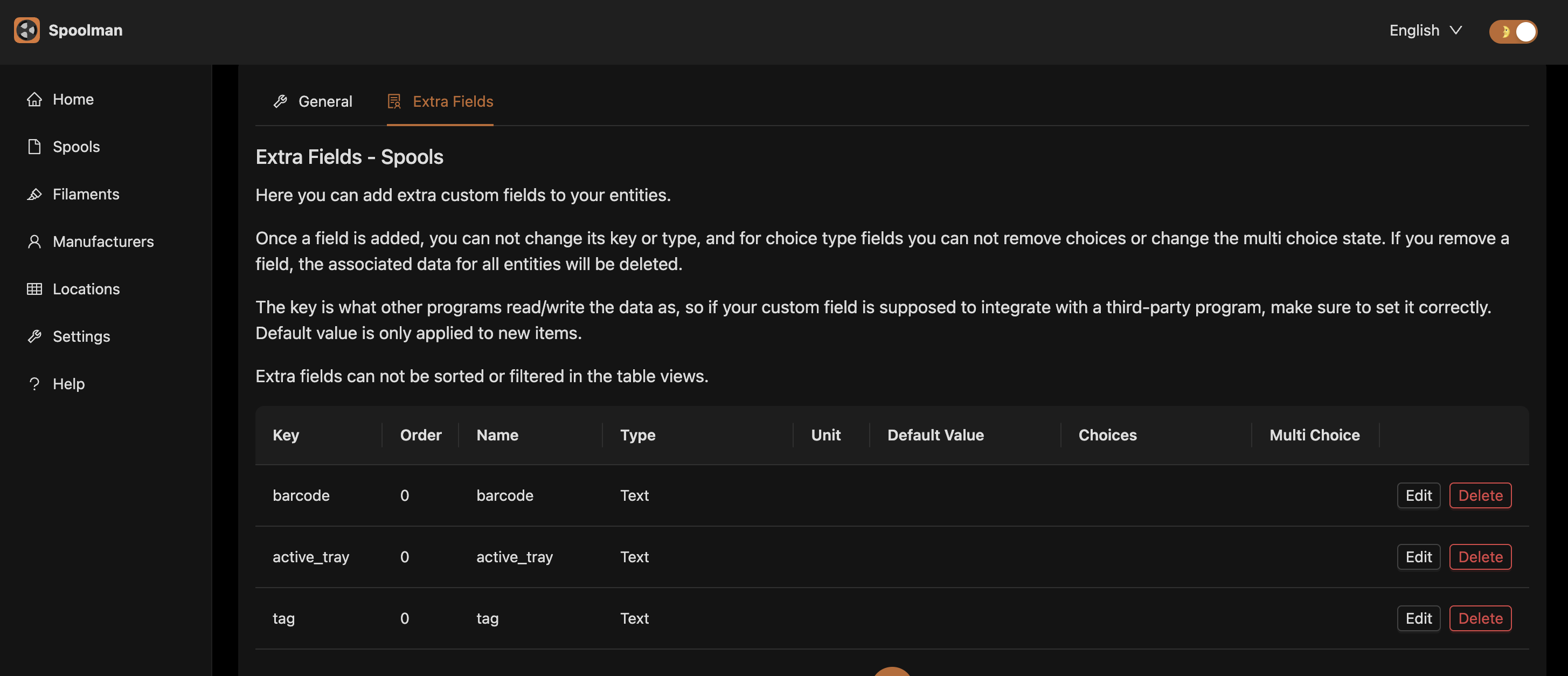Open the English language dropdown
1568x676 pixels.
click(1414, 30)
